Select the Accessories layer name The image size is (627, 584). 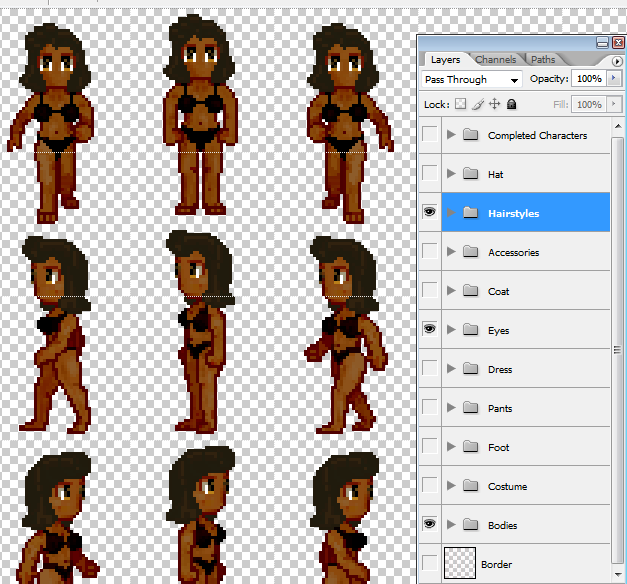tap(513, 252)
